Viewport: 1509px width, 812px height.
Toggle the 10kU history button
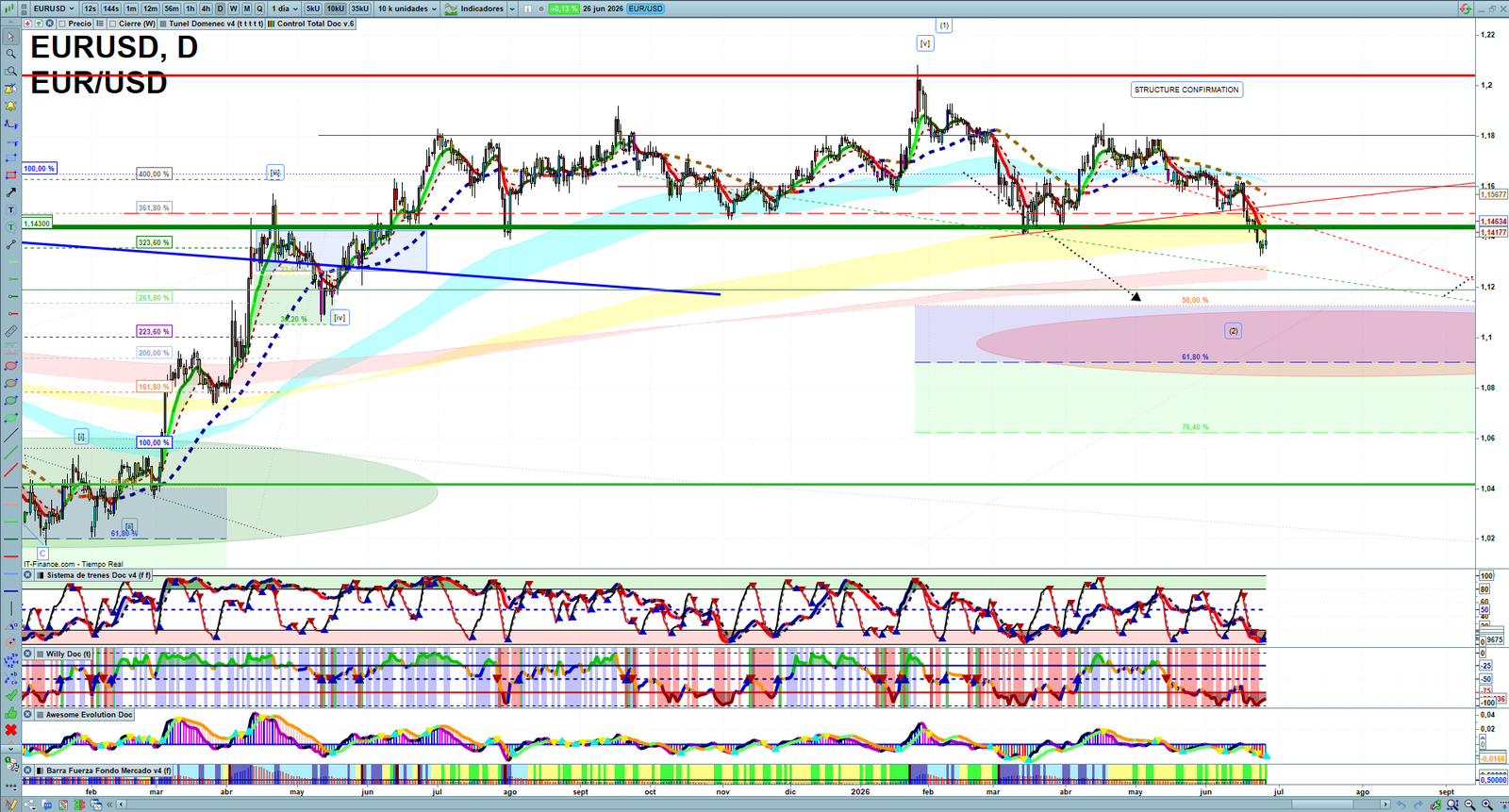click(336, 8)
